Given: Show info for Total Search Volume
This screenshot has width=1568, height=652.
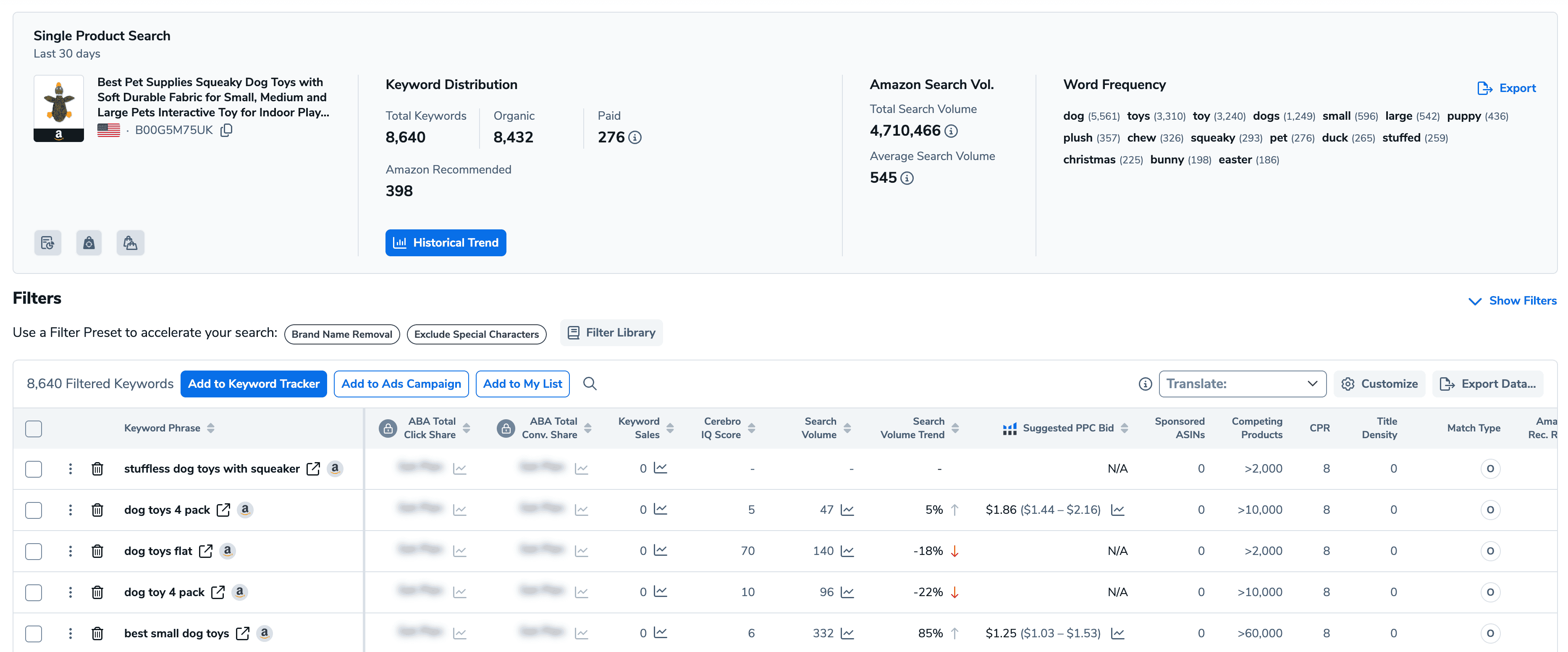Looking at the screenshot, I should [951, 131].
